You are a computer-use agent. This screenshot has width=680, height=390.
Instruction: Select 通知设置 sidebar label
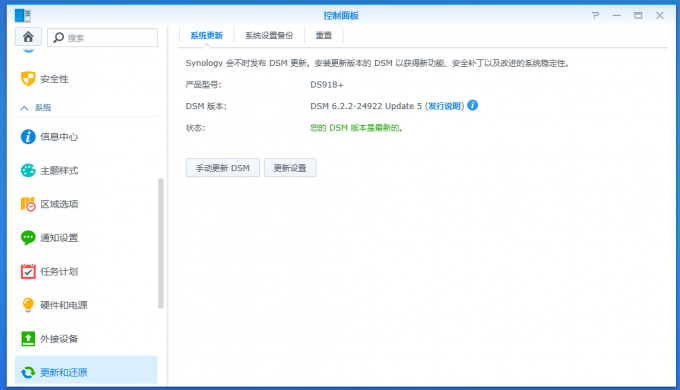click(59, 238)
